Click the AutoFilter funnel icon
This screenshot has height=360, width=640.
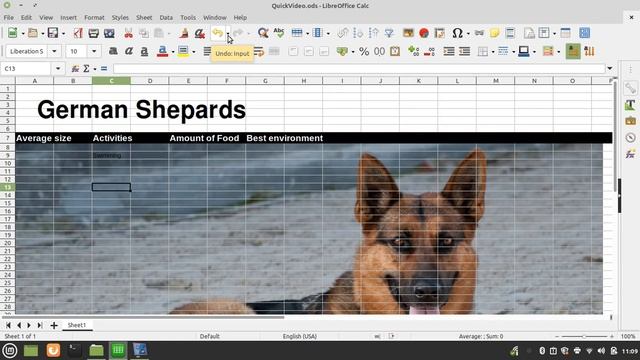tap(389, 33)
